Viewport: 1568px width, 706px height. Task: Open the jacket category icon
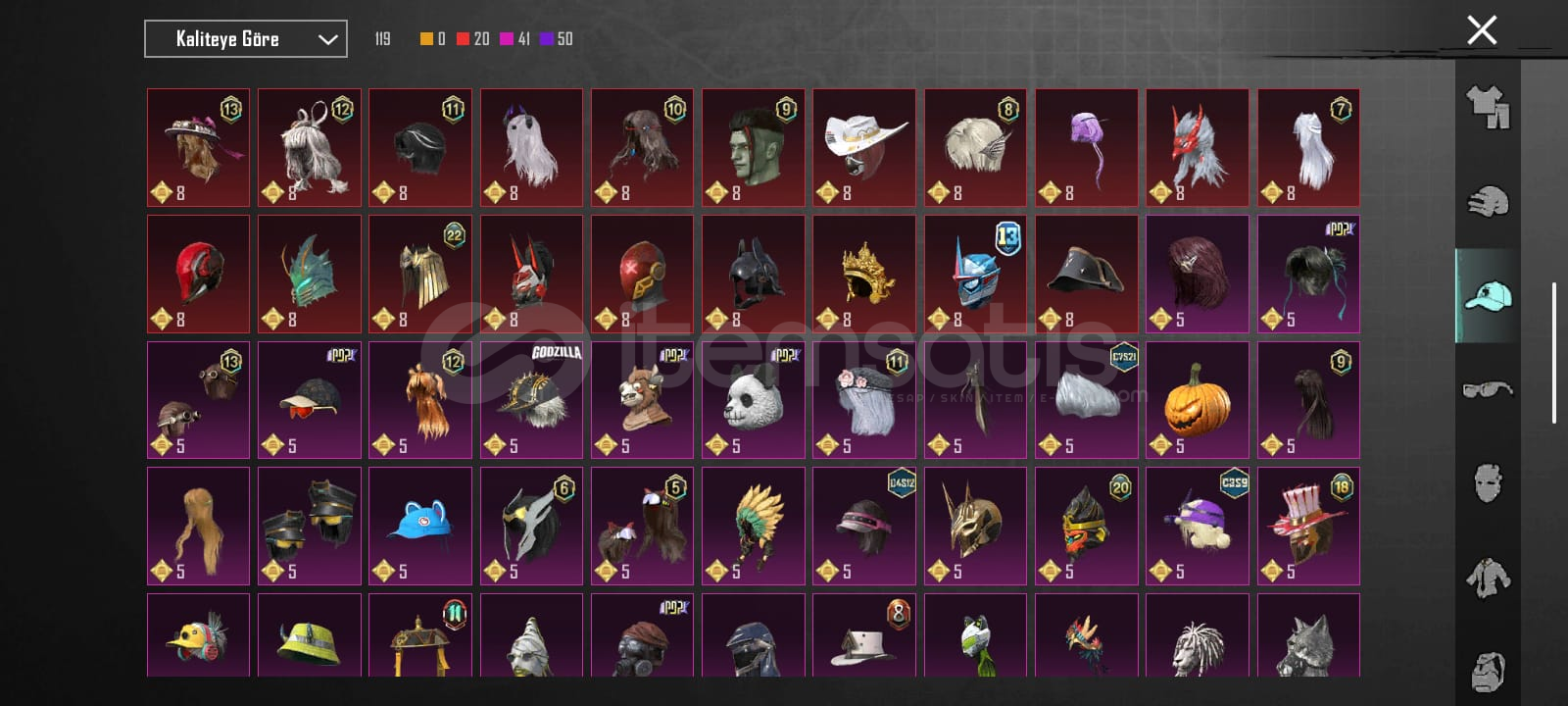pyautogui.click(x=1488, y=578)
